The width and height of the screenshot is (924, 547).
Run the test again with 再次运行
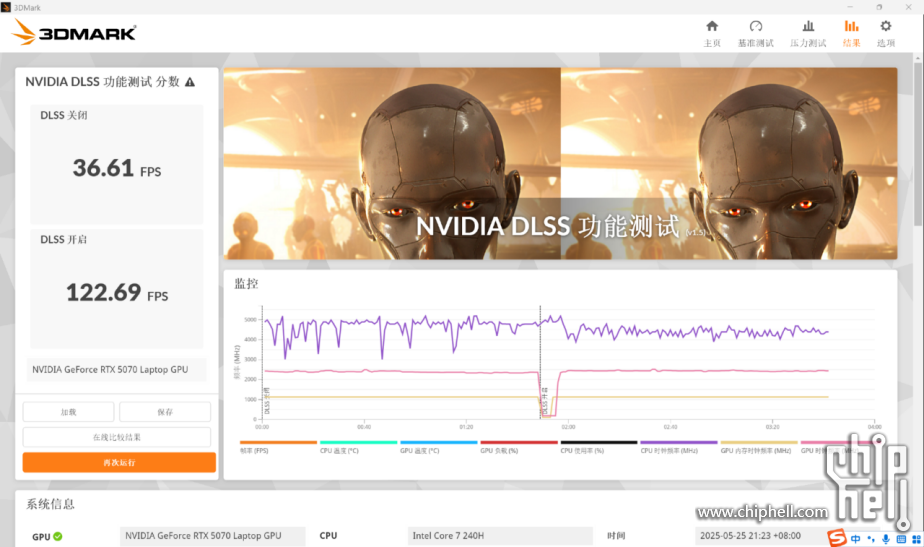tap(119, 462)
